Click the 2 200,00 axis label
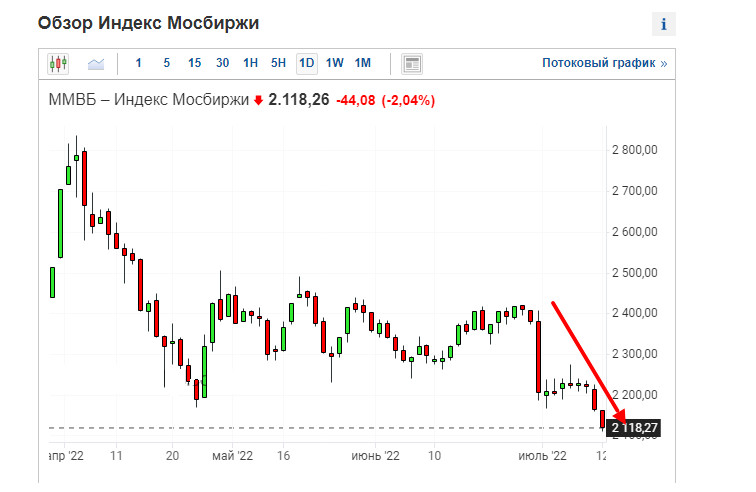 pyautogui.click(x=634, y=395)
